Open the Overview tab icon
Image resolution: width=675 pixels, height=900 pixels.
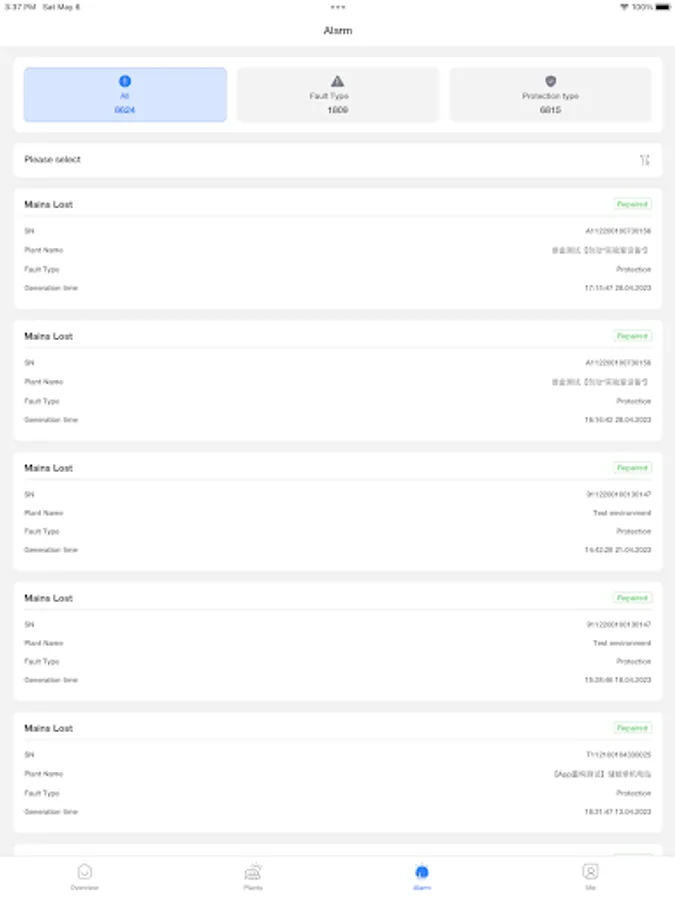(x=85, y=872)
